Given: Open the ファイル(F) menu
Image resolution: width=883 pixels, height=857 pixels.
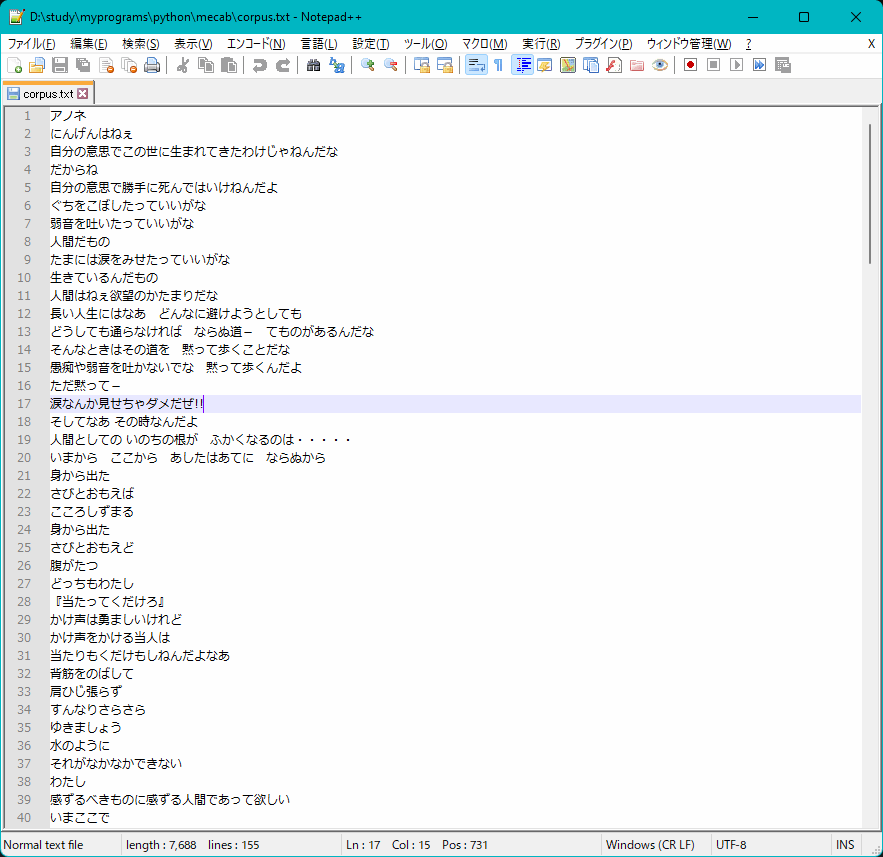Looking at the screenshot, I should (31, 44).
